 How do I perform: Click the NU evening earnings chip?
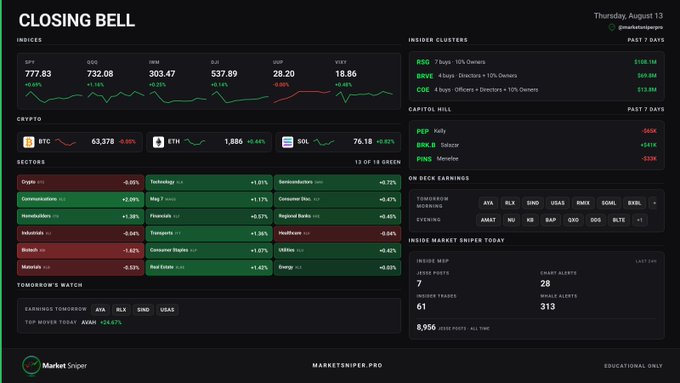pos(511,220)
